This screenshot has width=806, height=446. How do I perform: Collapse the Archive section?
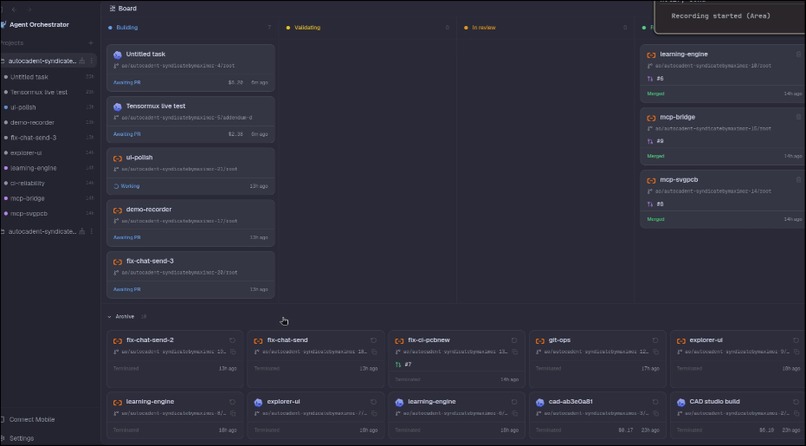(109, 317)
